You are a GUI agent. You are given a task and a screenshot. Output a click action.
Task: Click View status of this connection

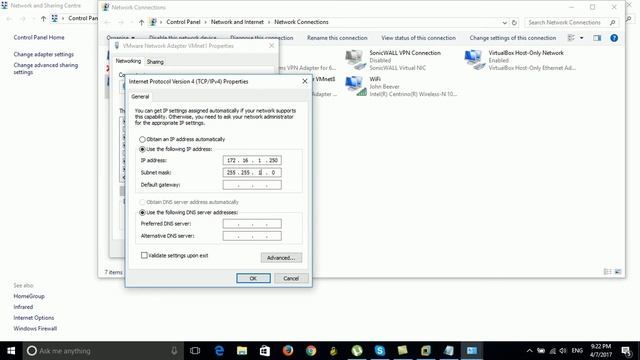click(x=418, y=38)
